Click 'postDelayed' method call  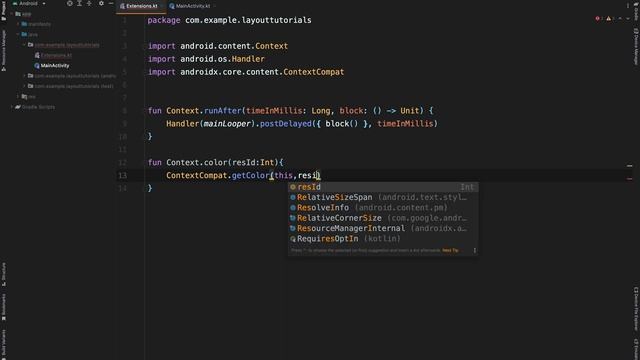click(286, 124)
